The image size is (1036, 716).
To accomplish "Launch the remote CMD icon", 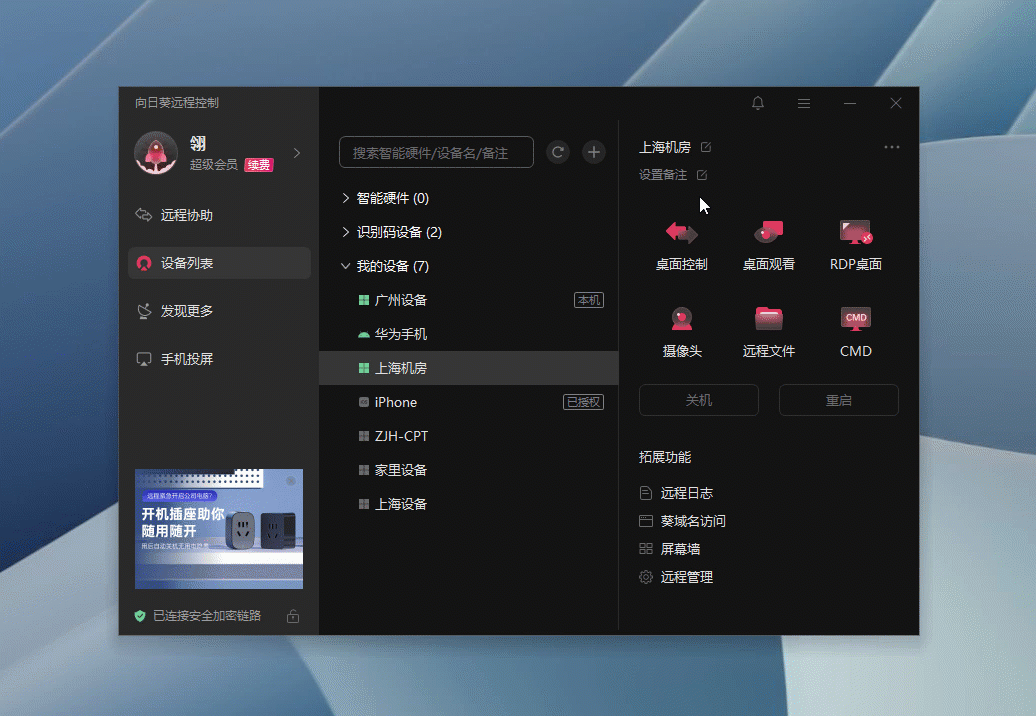I will [855, 319].
